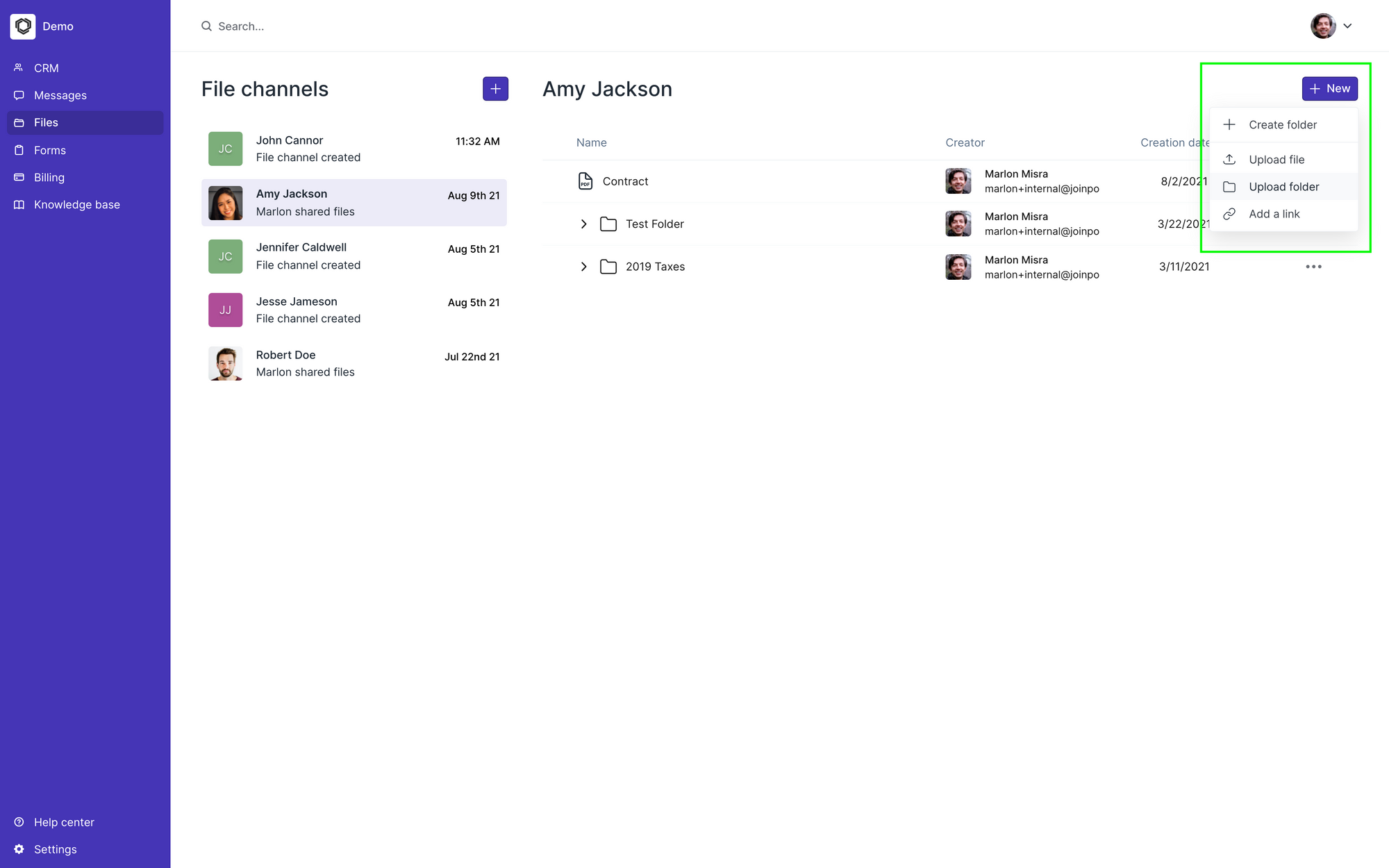The width and height of the screenshot is (1389, 868).
Task: Open Forms from the sidebar
Action: point(49,150)
